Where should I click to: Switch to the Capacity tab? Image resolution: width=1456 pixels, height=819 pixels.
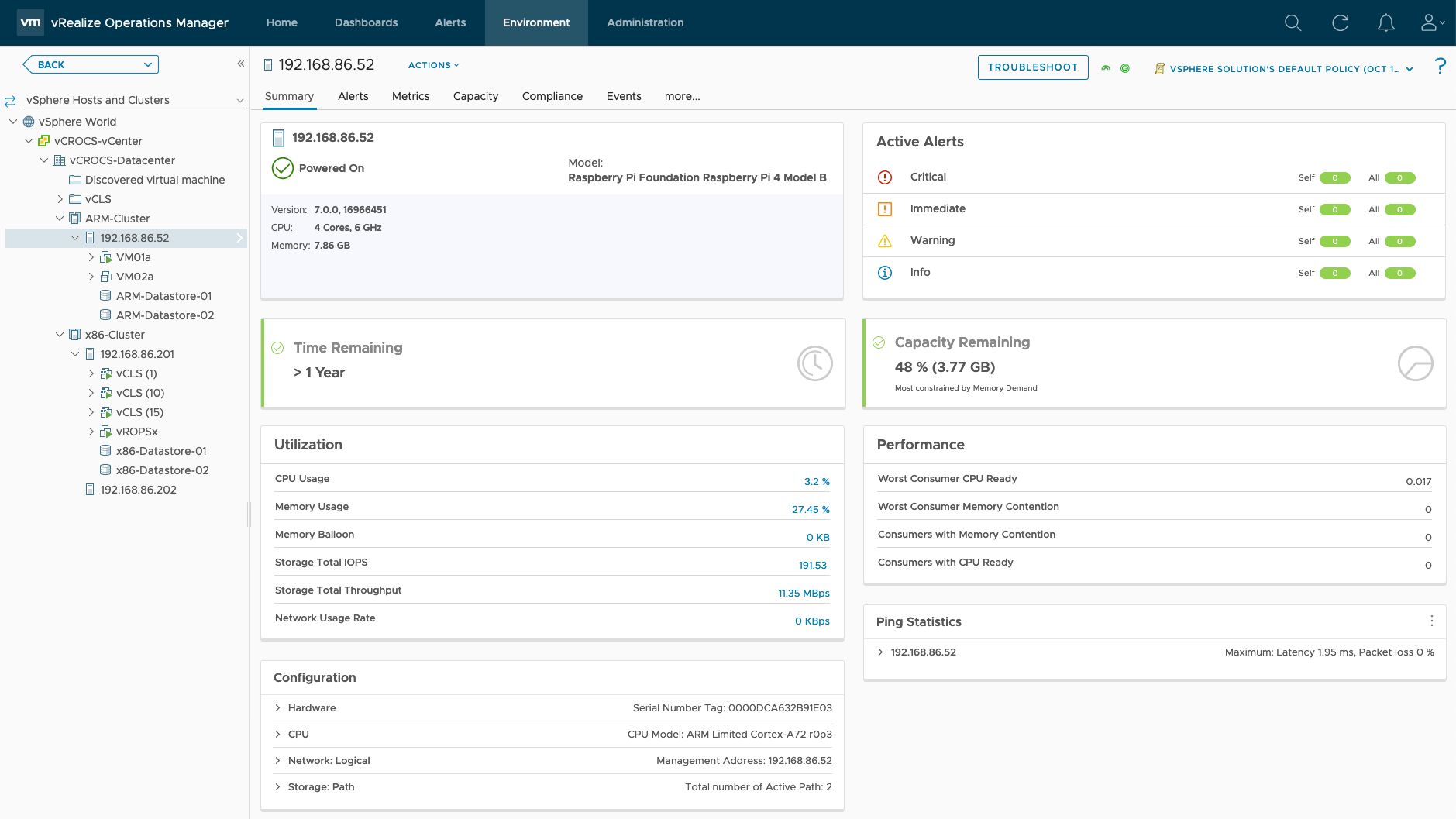click(475, 96)
